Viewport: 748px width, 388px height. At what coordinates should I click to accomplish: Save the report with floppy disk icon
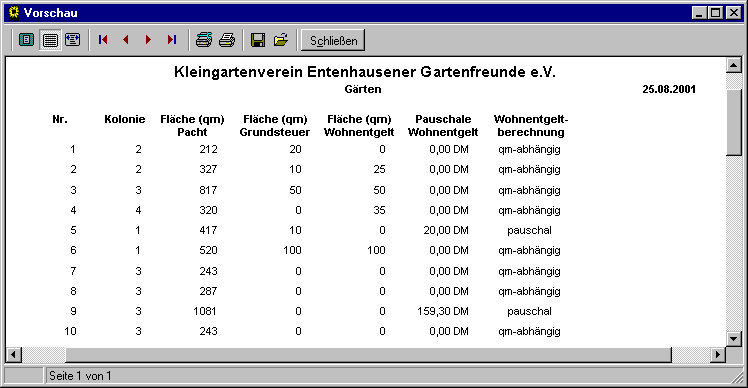[x=258, y=40]
